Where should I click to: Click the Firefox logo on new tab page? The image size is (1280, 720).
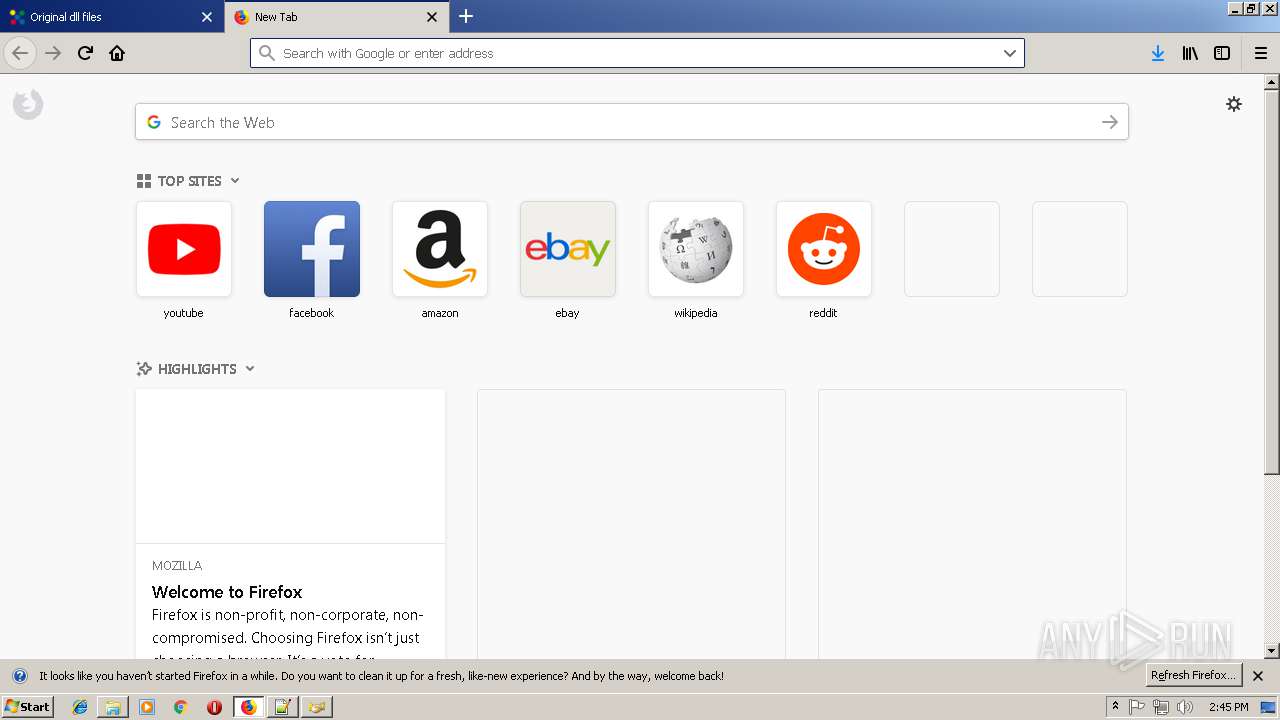28,104
